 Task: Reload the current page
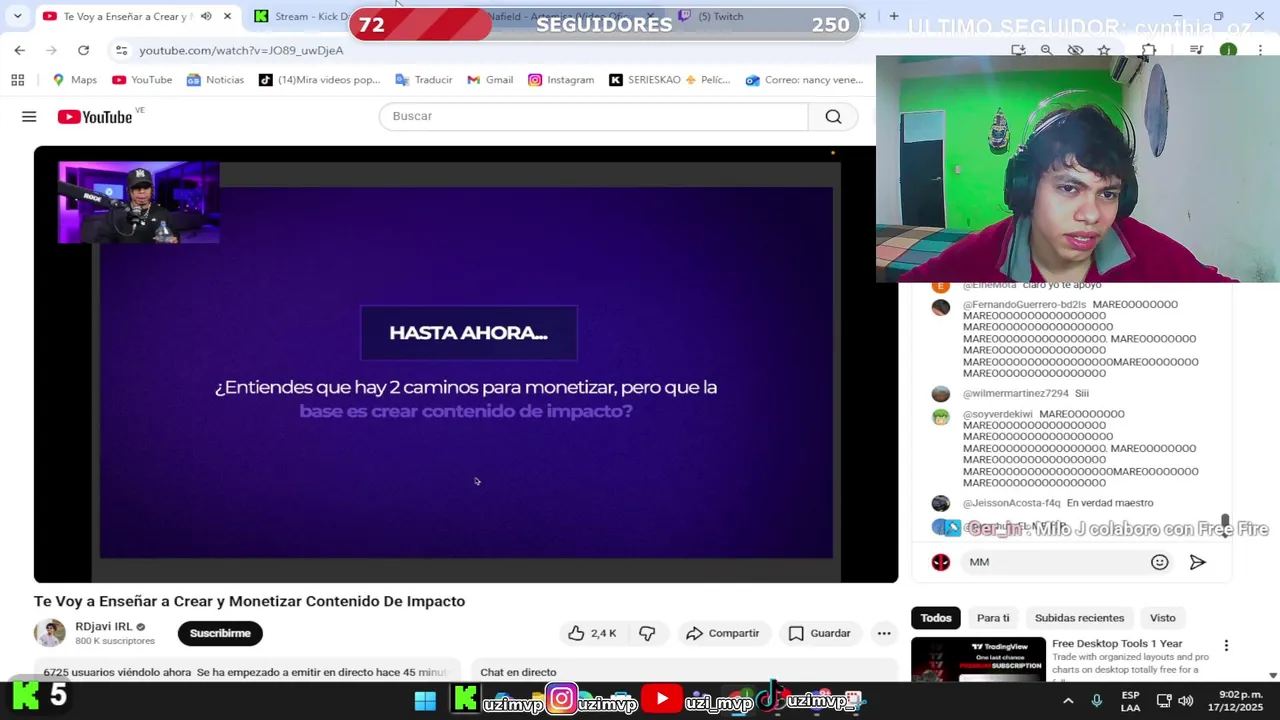83,50
